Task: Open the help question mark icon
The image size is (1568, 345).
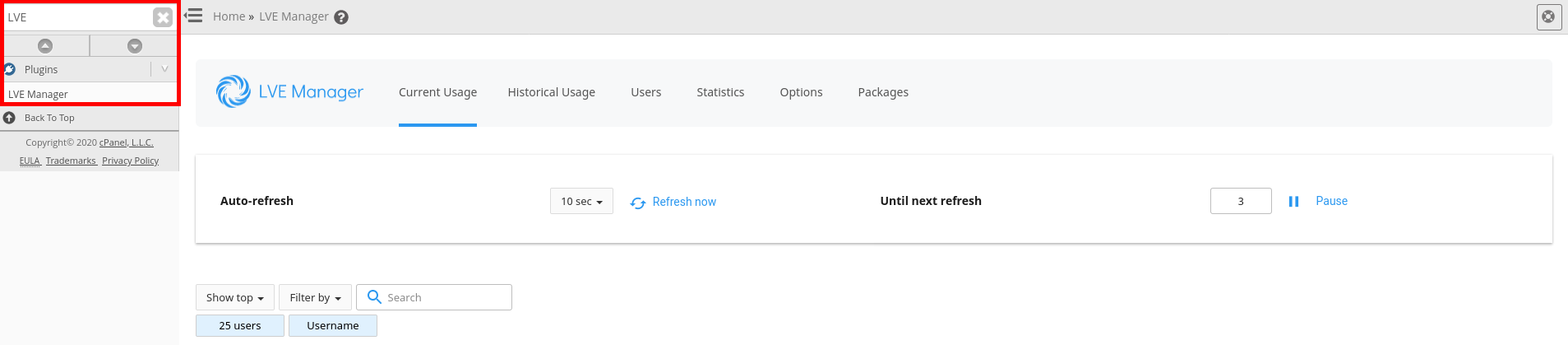Action: [x=341, y=17]
